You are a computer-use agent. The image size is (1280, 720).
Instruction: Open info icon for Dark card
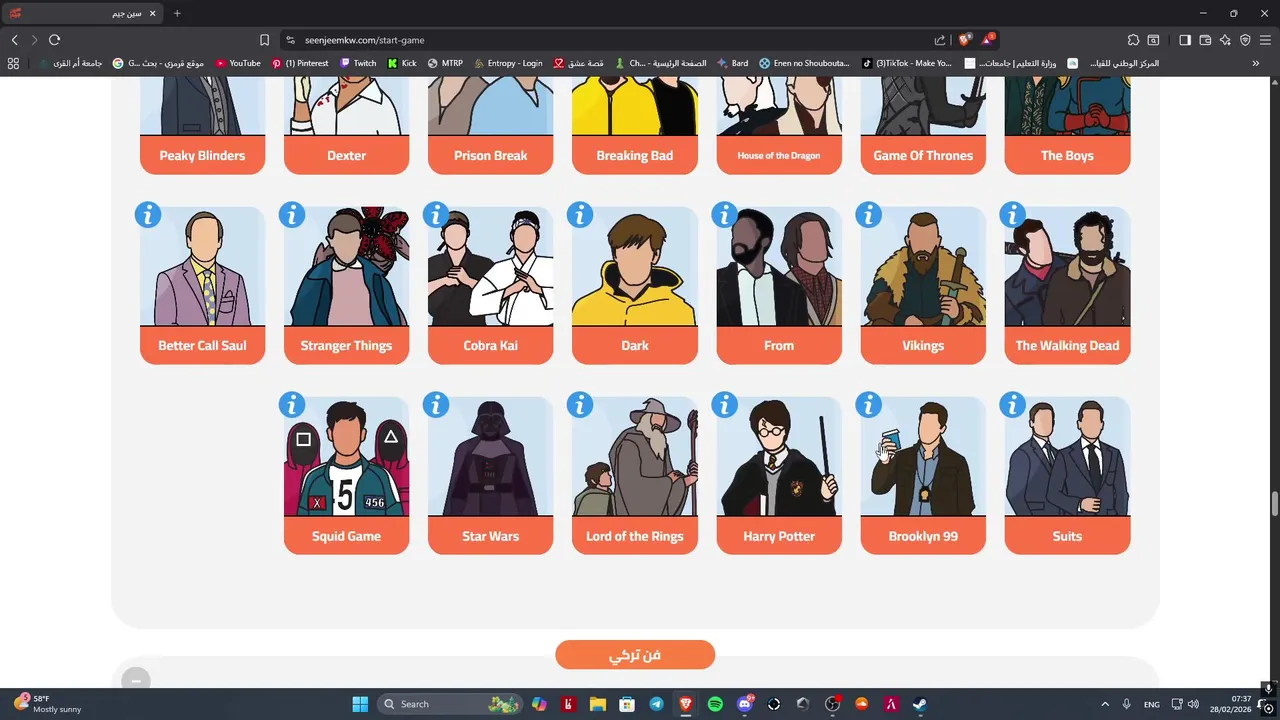pyautogui.click(x=579, y=215)
